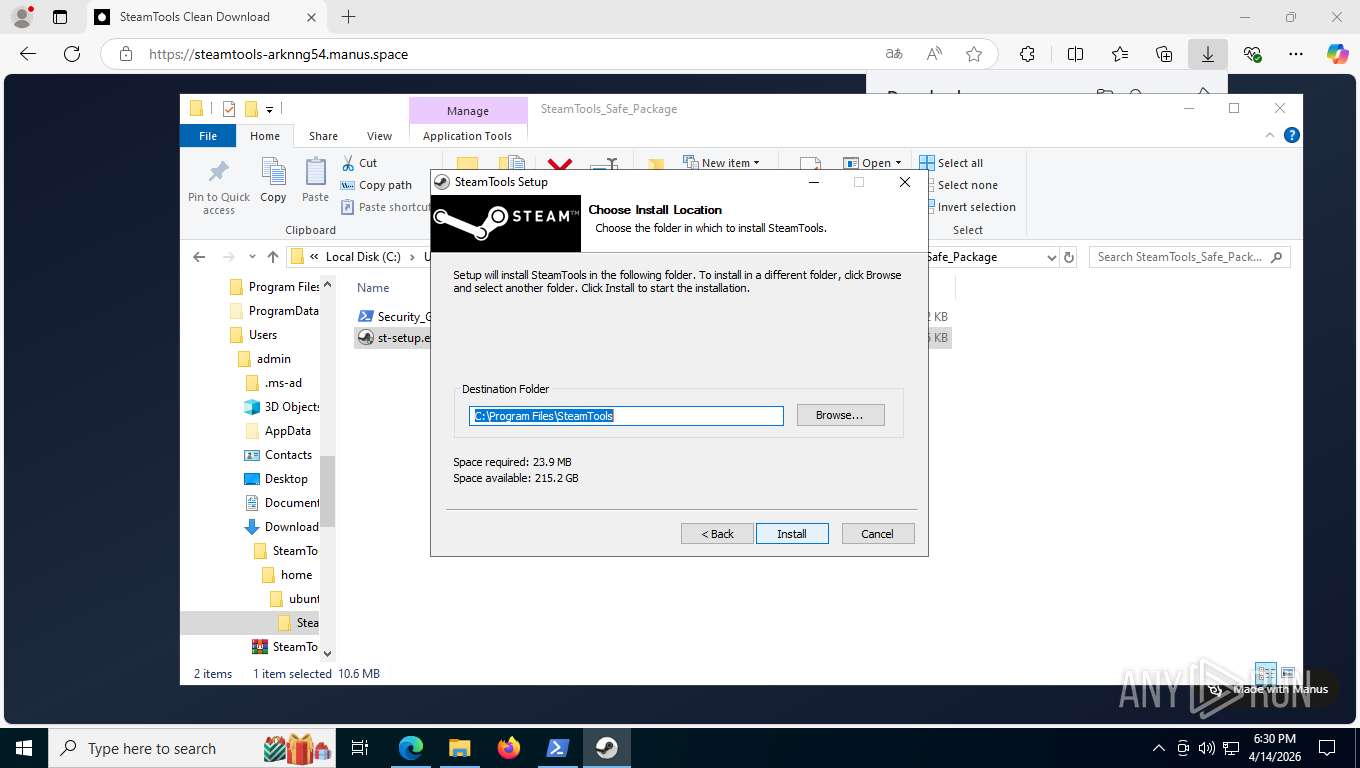The height and width of the screenshot is (768, 1360).
Task: Click the Copy ribbon icon
Action: coord(273,180)
